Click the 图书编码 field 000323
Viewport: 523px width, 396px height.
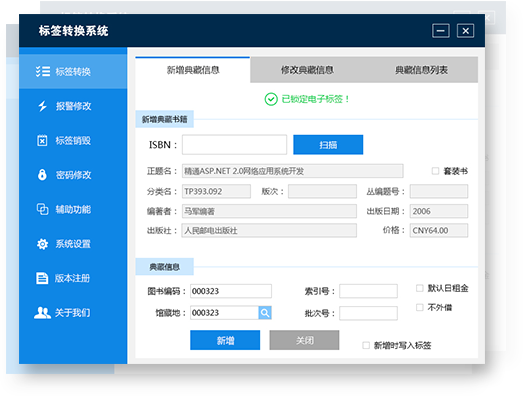tap(231, 291)
